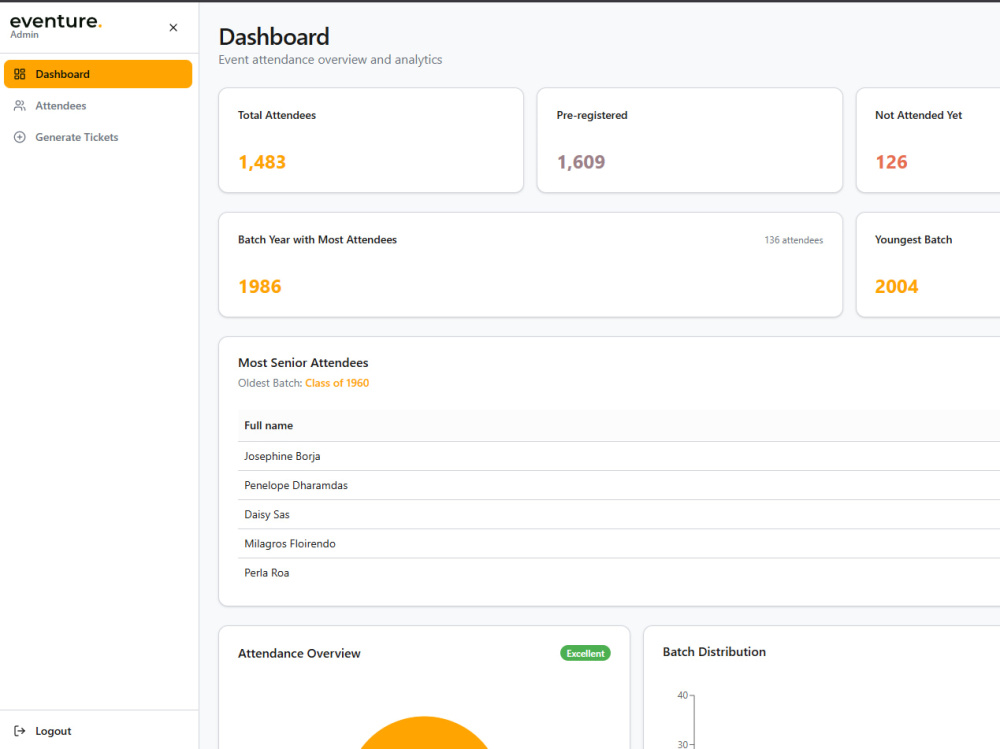1000x749 pixels.
Task: Click the Attendance Overview heading
Action: click(x=299, y=653)
